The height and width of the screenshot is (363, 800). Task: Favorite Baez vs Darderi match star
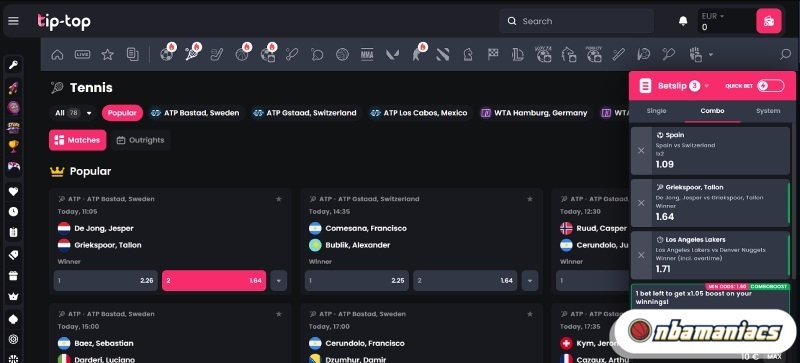[279, 314]
